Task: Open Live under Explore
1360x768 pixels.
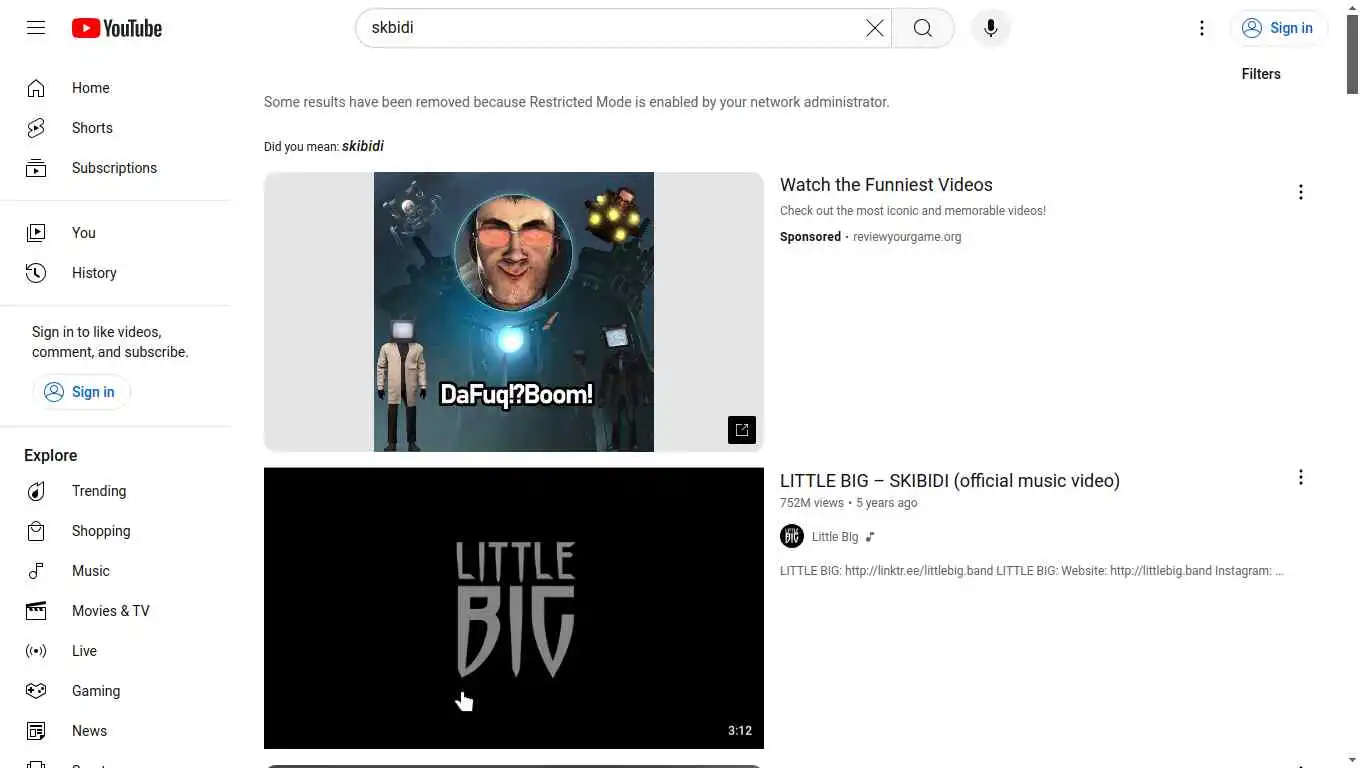Action: pos(116,651)
